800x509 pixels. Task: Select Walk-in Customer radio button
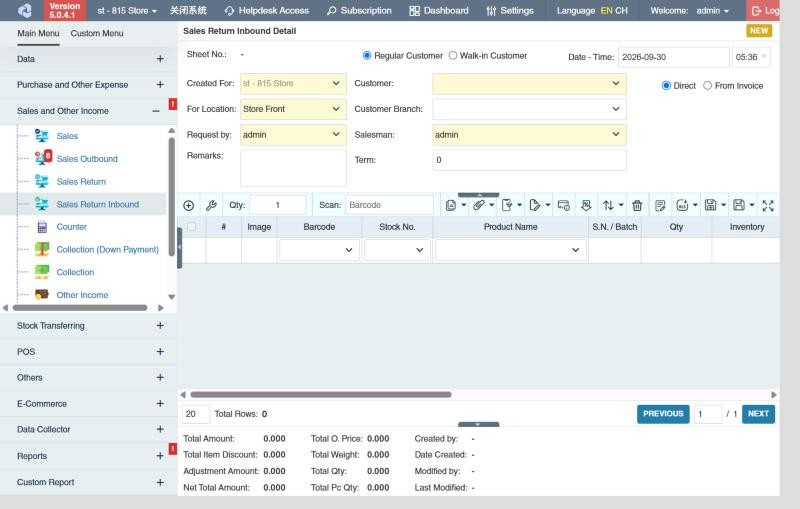pyautogui.click(x=453, y=56)
